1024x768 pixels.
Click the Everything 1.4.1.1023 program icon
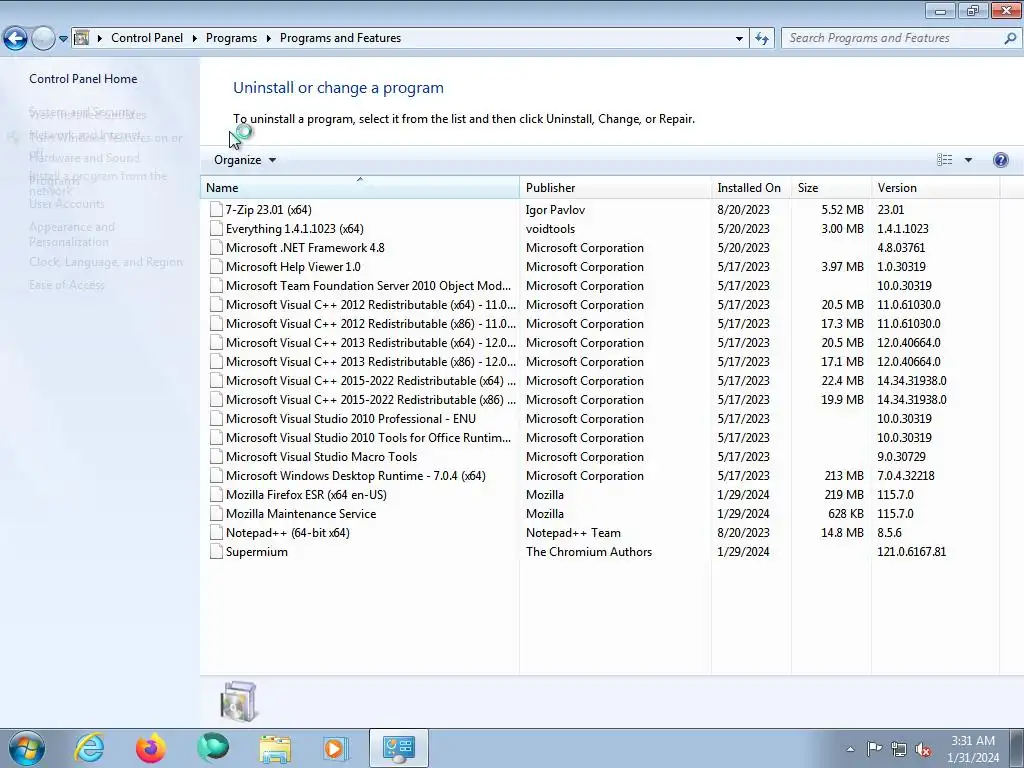216,228
